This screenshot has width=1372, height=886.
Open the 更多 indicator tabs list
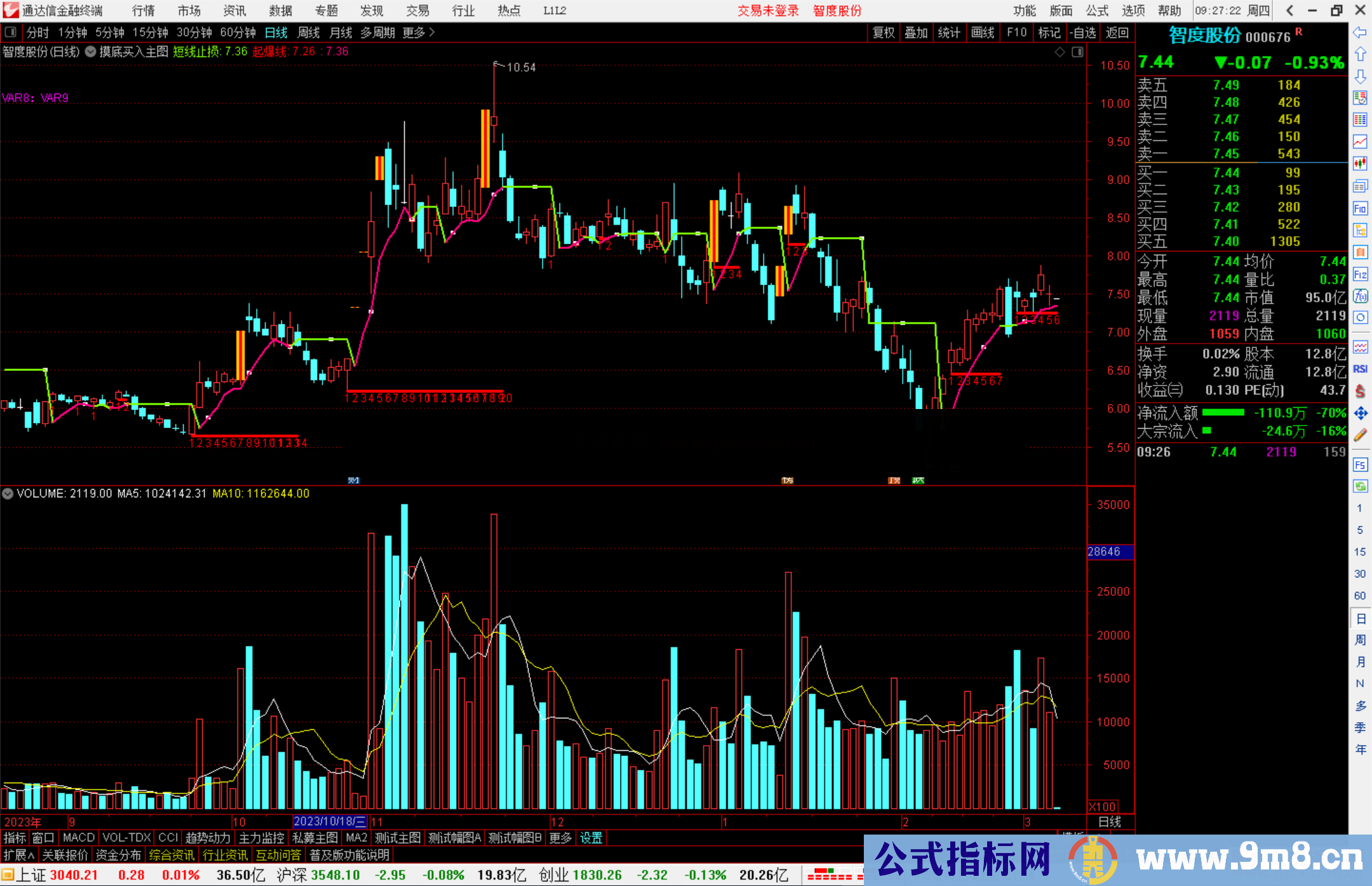pyautogui.click(x=560, y=838)
